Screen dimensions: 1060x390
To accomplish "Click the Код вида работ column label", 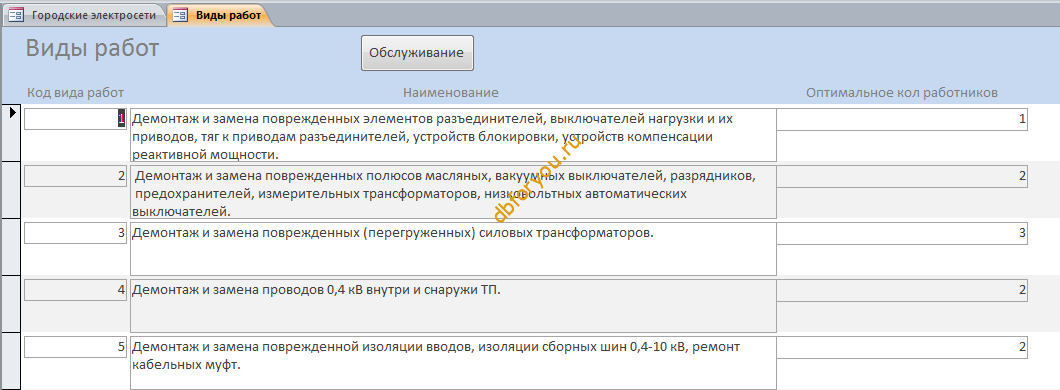I will click(76, 93).
